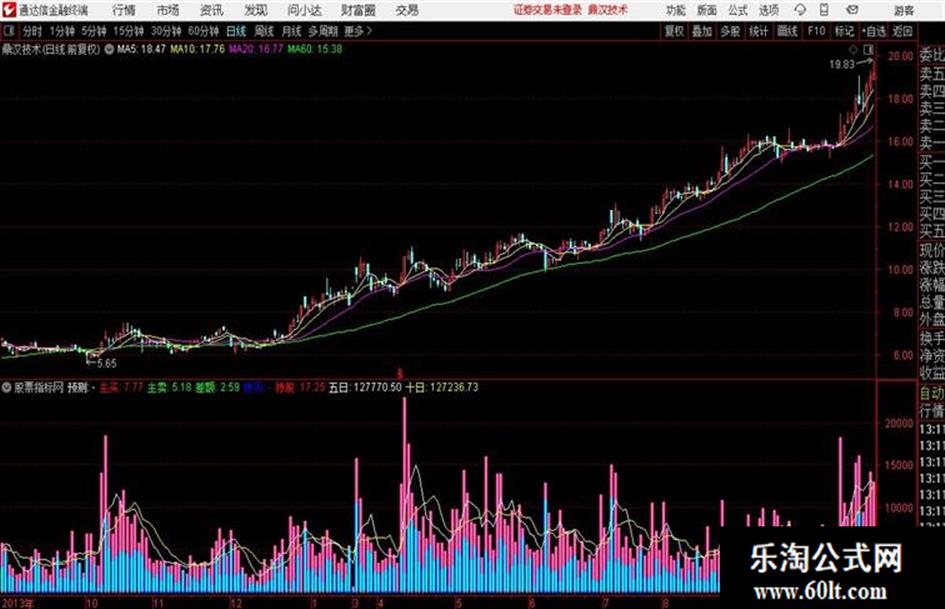This screenshot has width=945, height=609.
Task: Switch to 月线 period
Action: [x=292, y=31]
